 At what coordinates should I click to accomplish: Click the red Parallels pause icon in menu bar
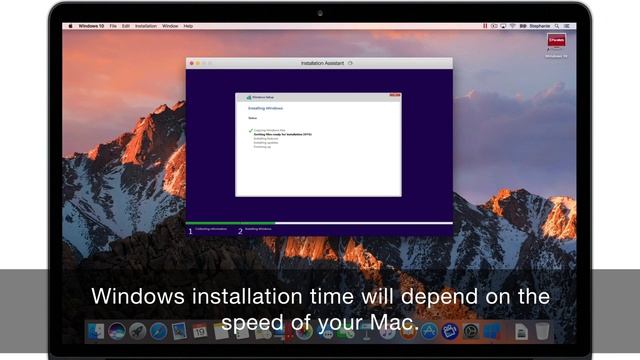485,26
